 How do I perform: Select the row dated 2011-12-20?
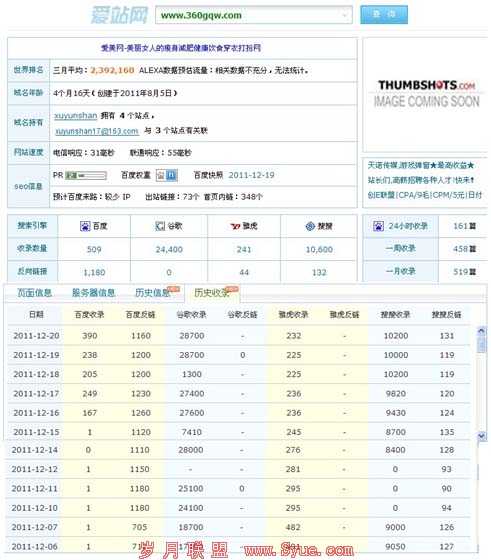pos(239,336)
